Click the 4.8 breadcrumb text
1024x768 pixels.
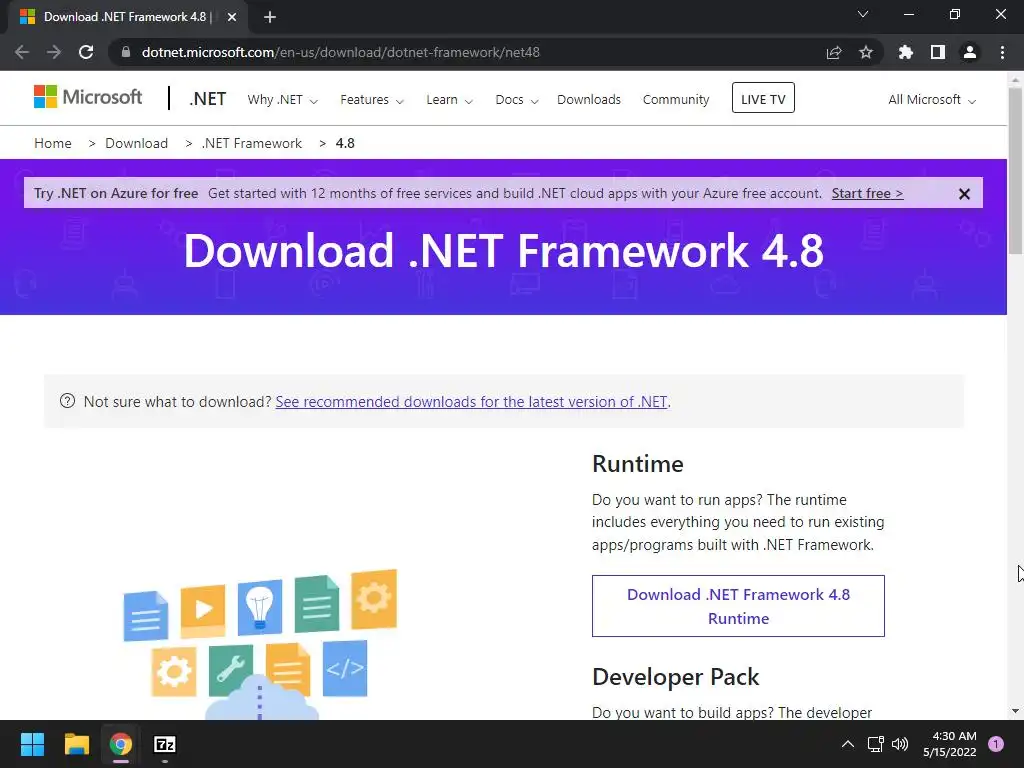coord(345,144)
